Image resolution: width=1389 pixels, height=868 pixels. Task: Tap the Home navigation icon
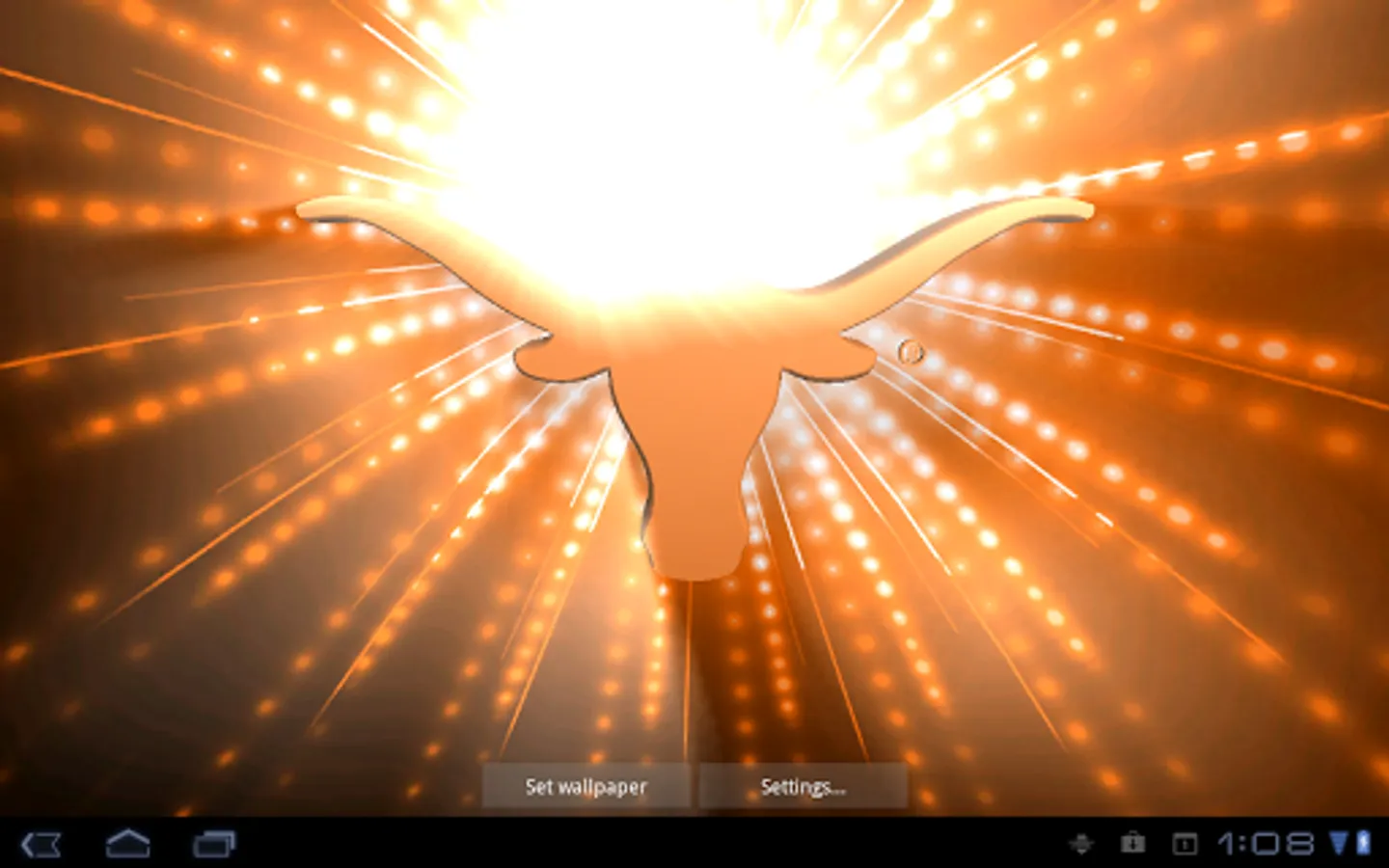127,844
